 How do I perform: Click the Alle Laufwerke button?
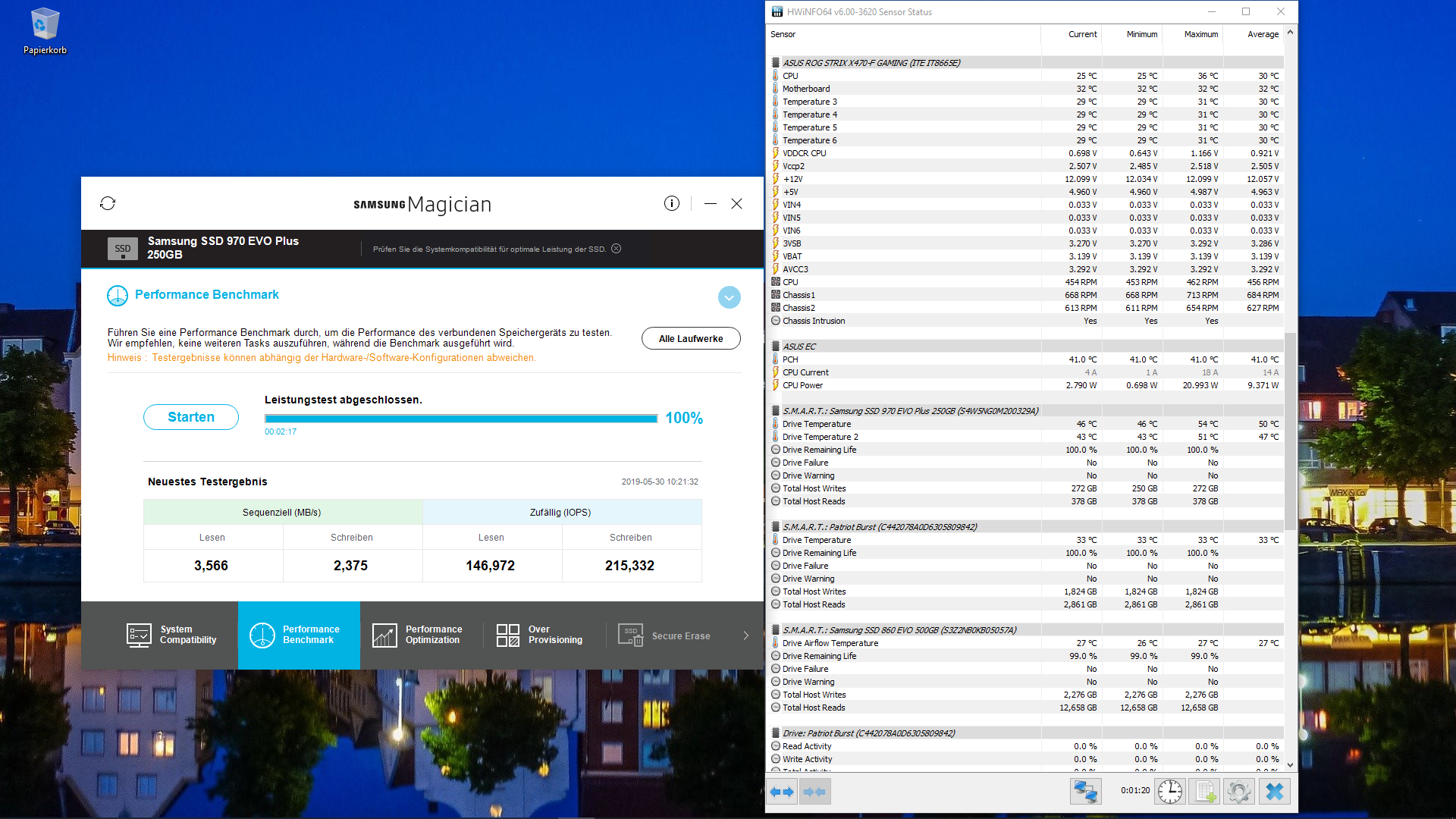tap(690, 338)
